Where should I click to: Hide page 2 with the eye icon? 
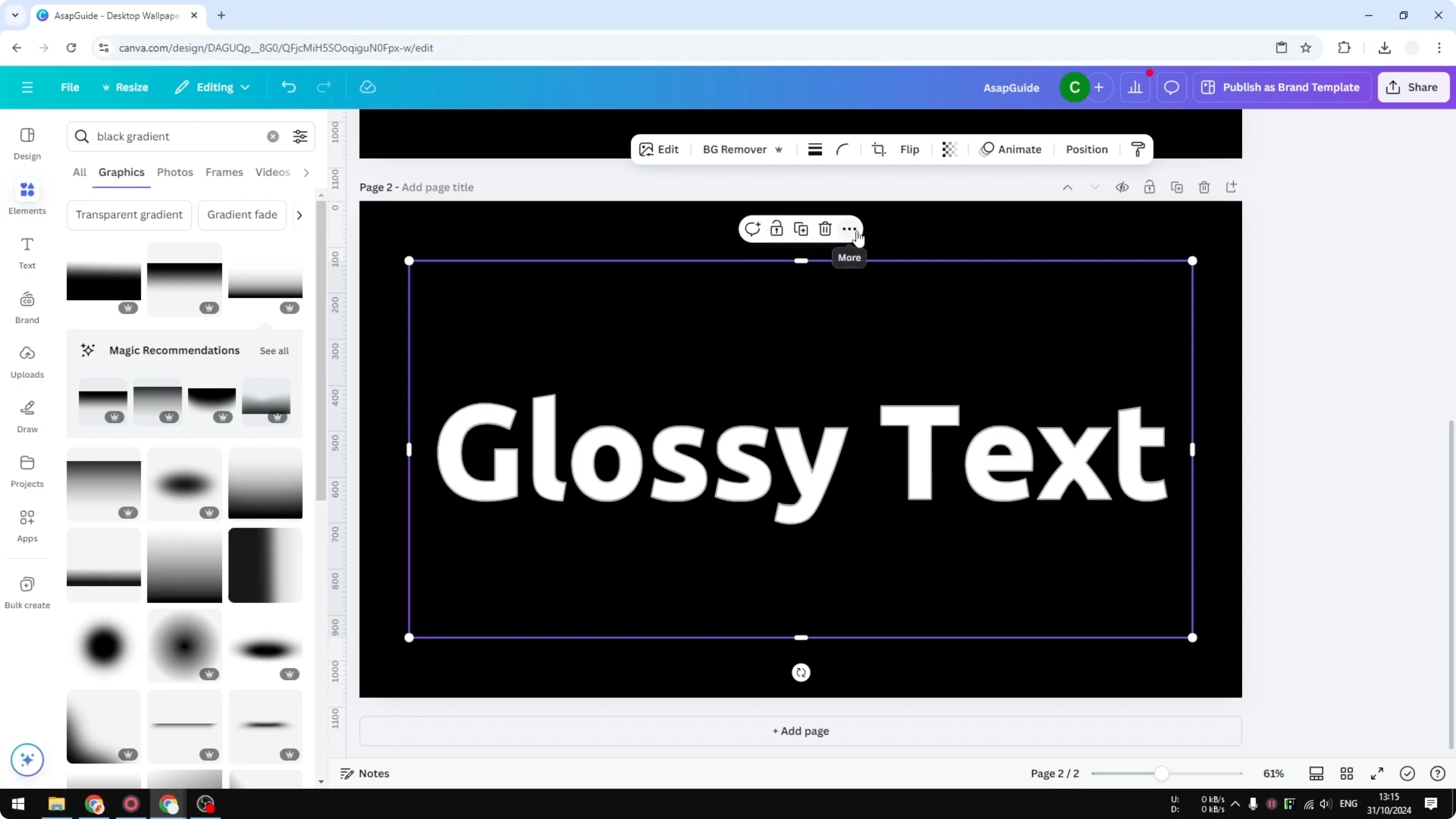pyautogui.click(x=1122, y=187)
